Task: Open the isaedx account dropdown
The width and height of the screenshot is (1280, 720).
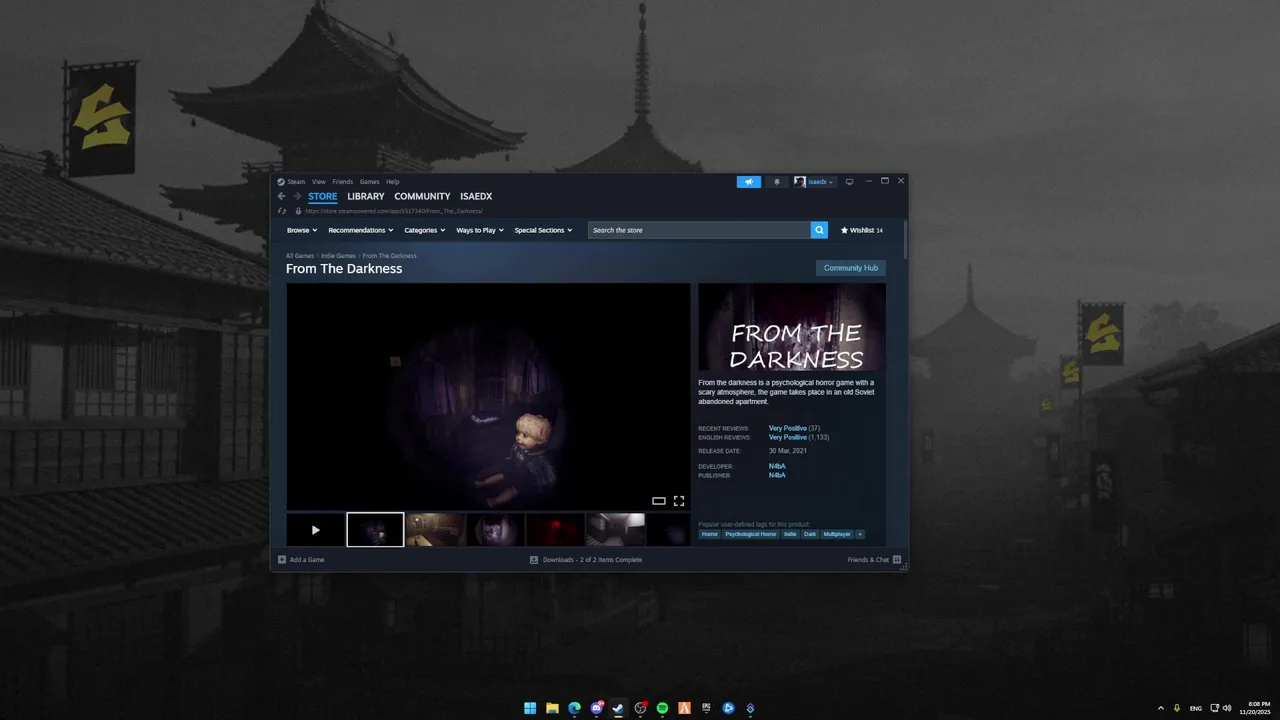Action: 814,182
